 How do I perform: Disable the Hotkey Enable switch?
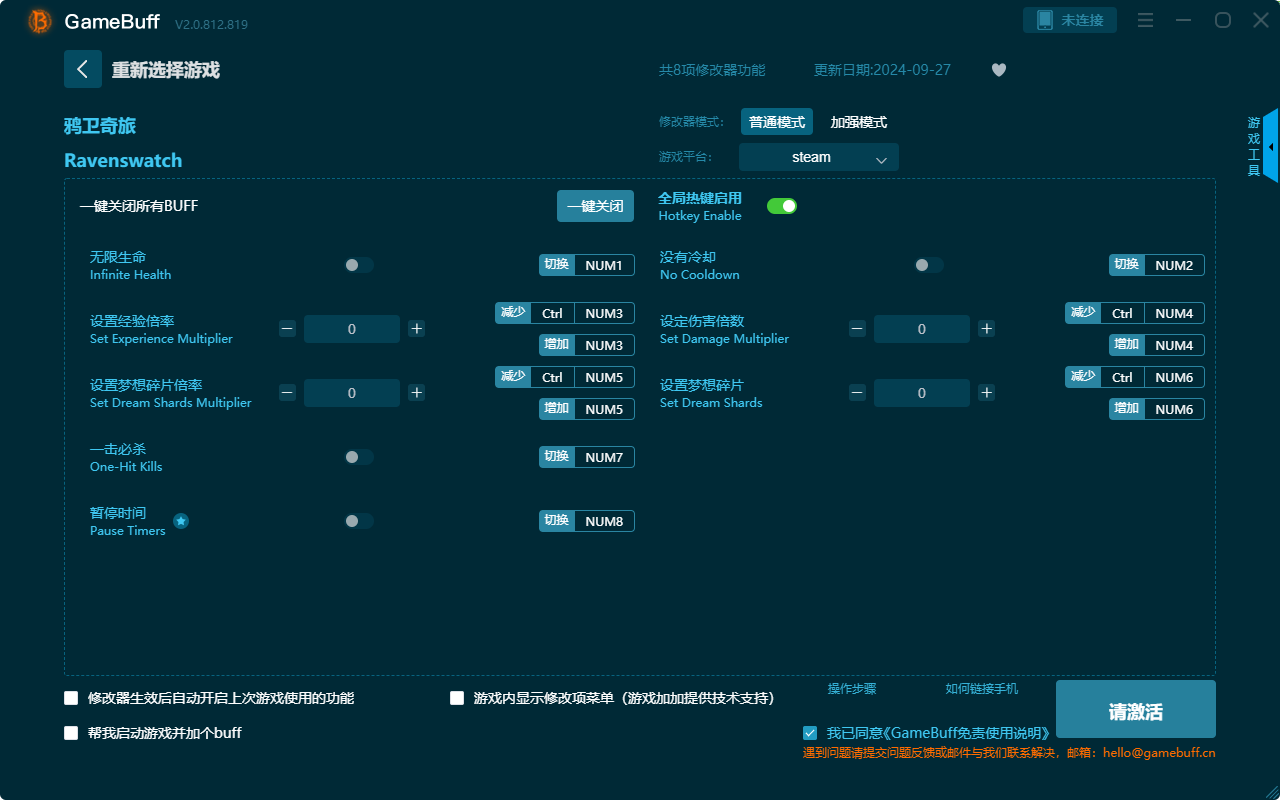(782, 205)
